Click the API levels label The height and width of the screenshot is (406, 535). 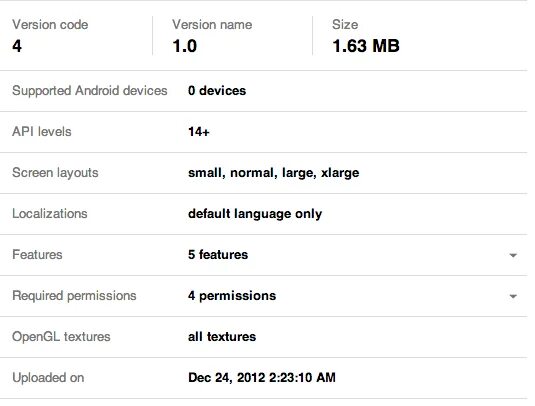point(42,132)
